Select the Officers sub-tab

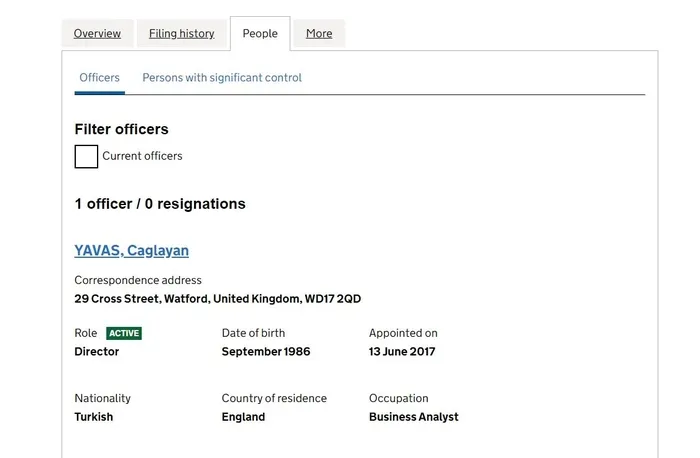pyautogui.click(x=99, y=78)
